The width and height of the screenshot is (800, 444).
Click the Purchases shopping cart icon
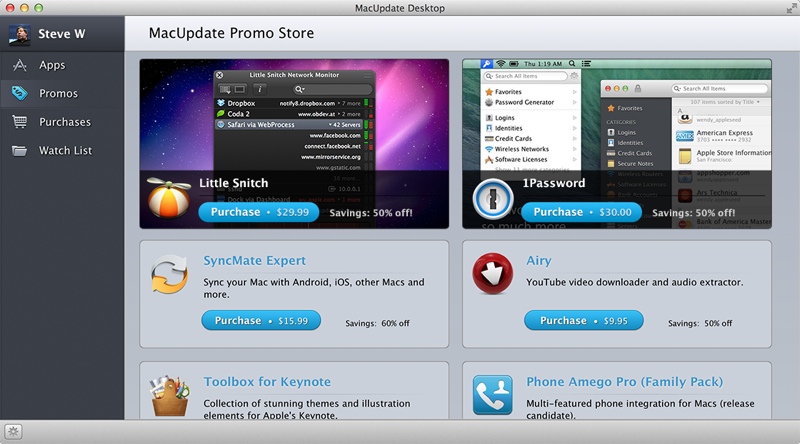19,122
